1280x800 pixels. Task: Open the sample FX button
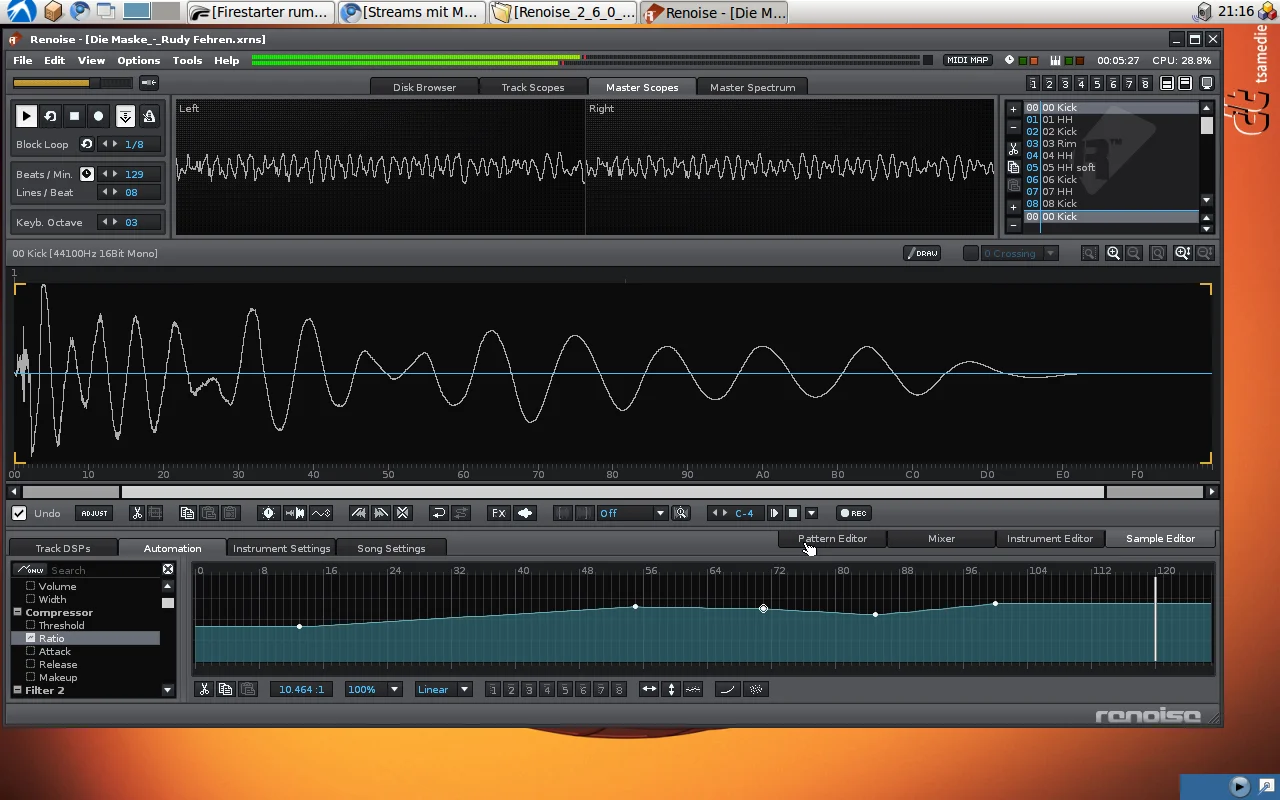[498, 513]
